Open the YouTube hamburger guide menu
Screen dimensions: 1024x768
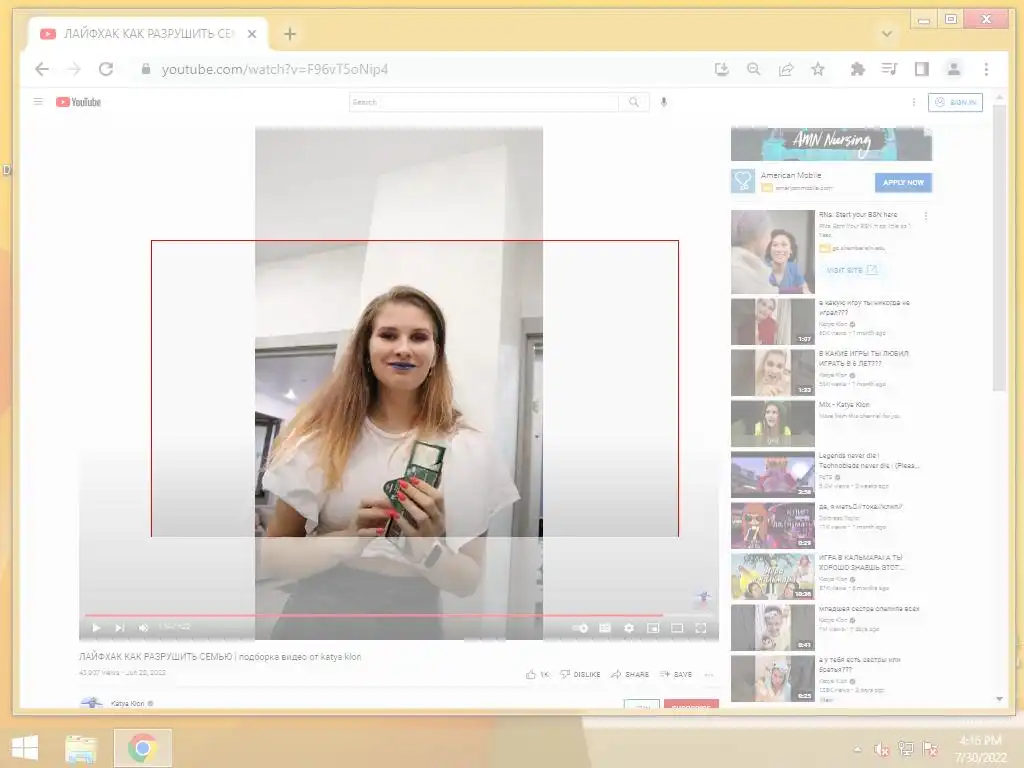(x=39, y=102)
